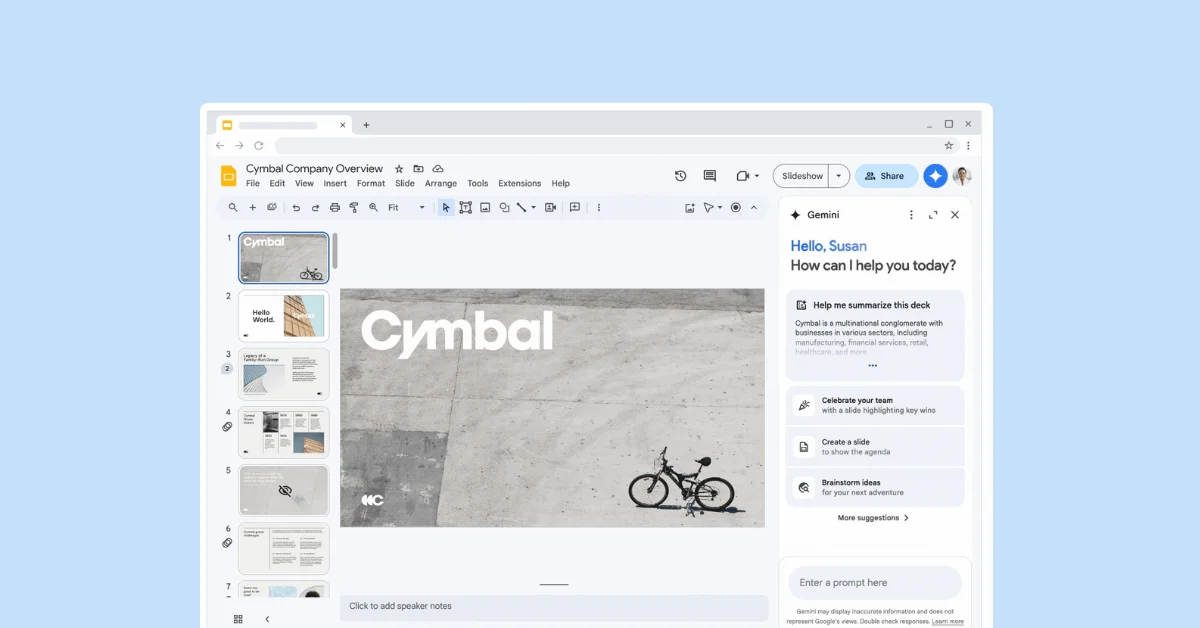Image resolution: width=1200 pixels, height=628 pixels.
Task: Choose the select cursor tool
Action: (446, 208)
